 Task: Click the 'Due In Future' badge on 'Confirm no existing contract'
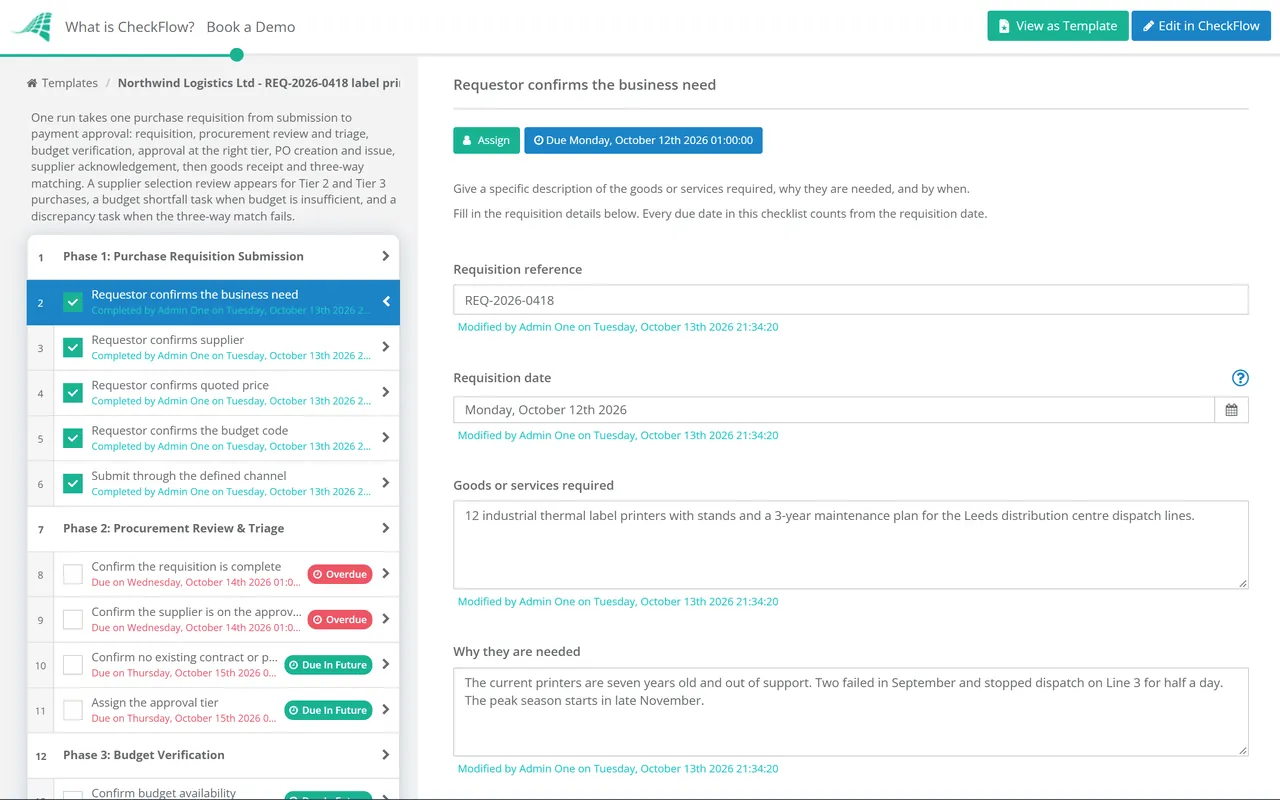pyautogui.click(x=328, y=665)
